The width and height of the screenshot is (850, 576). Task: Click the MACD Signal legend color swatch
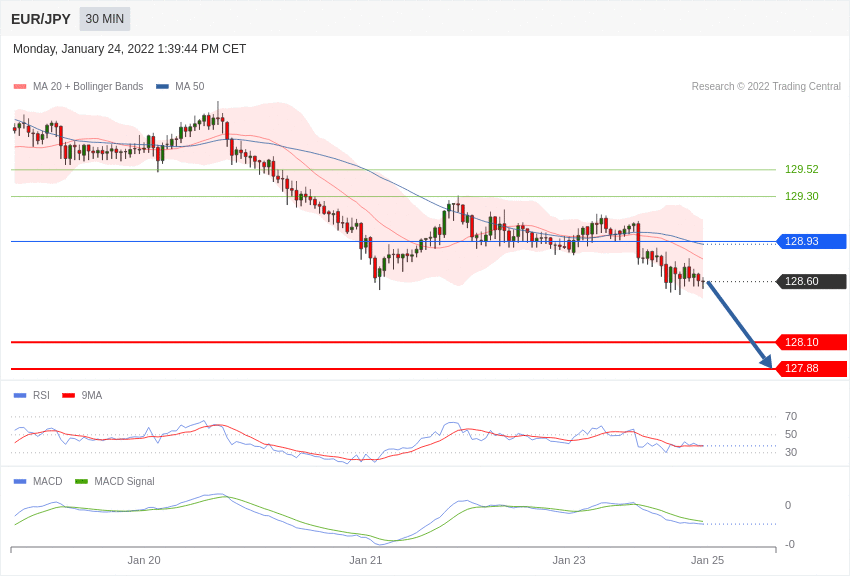(x=81, y=481)
